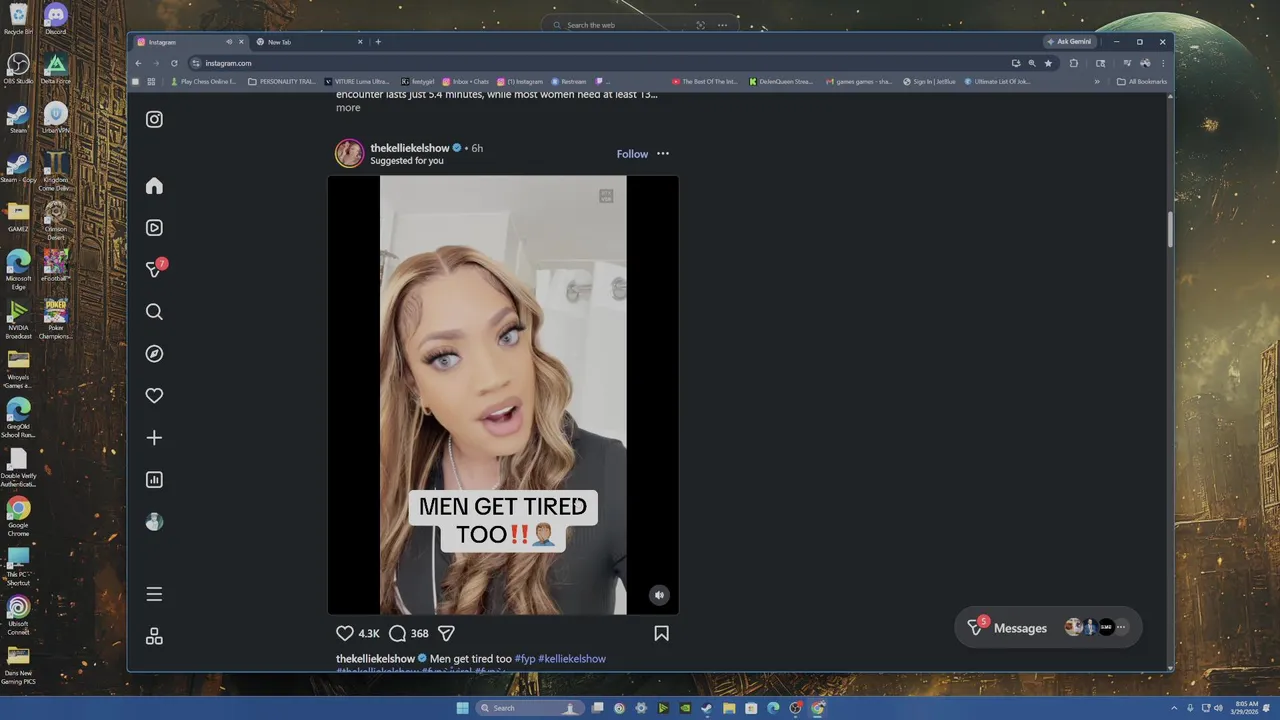The image size is (1280, 720).
Task: Open Sign In | JetBlue bookmark
Action: [929, 82]
